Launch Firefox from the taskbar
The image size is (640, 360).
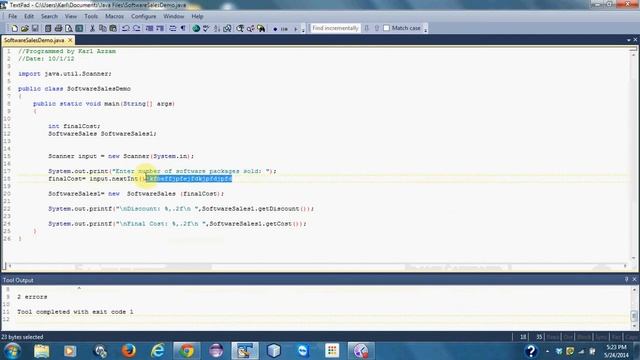point(129,351)
